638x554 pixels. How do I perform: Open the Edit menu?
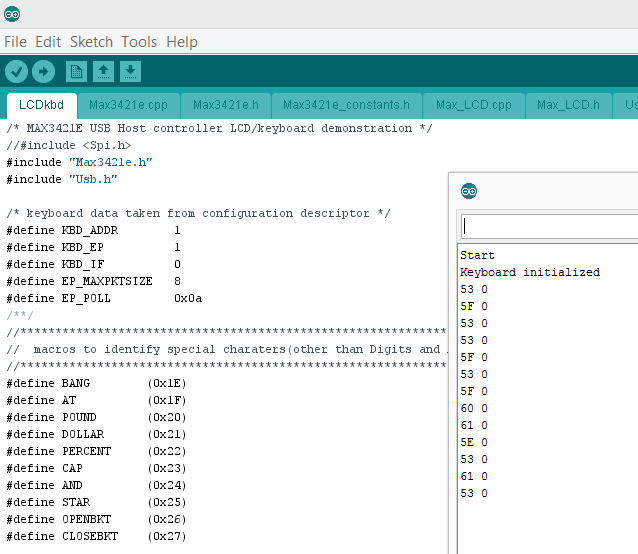[48, 42]
